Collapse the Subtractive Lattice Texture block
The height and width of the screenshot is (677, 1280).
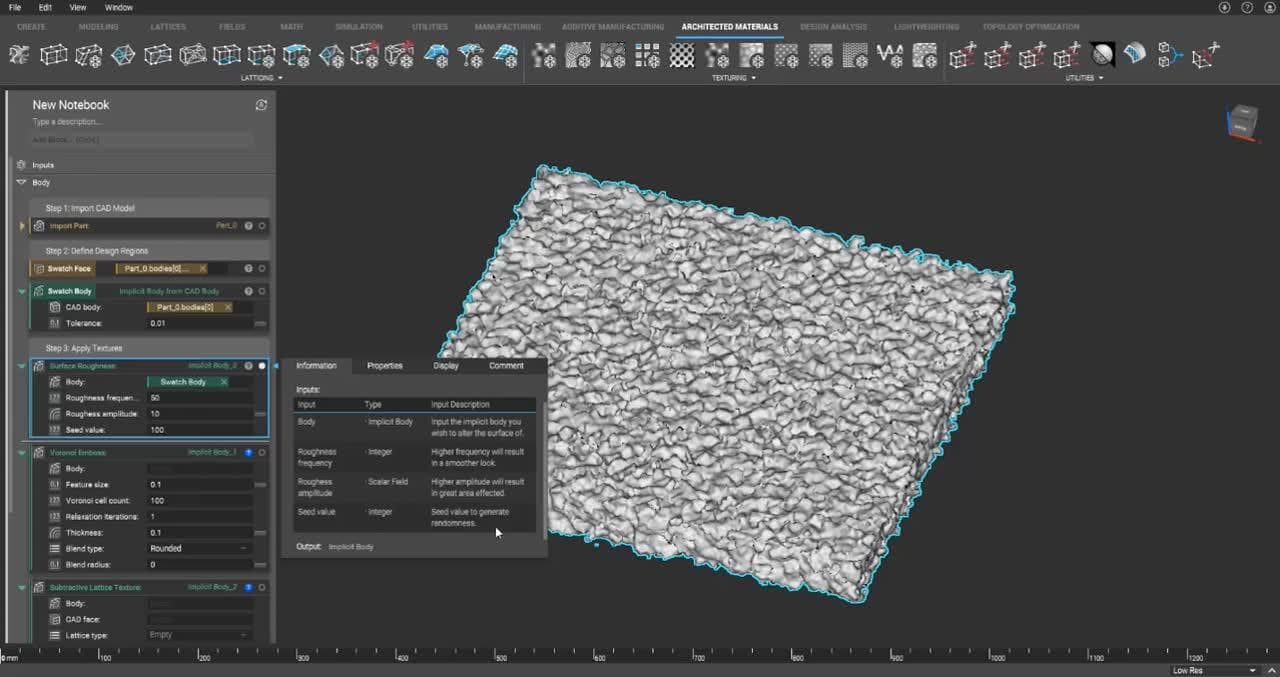pos(22,587)
